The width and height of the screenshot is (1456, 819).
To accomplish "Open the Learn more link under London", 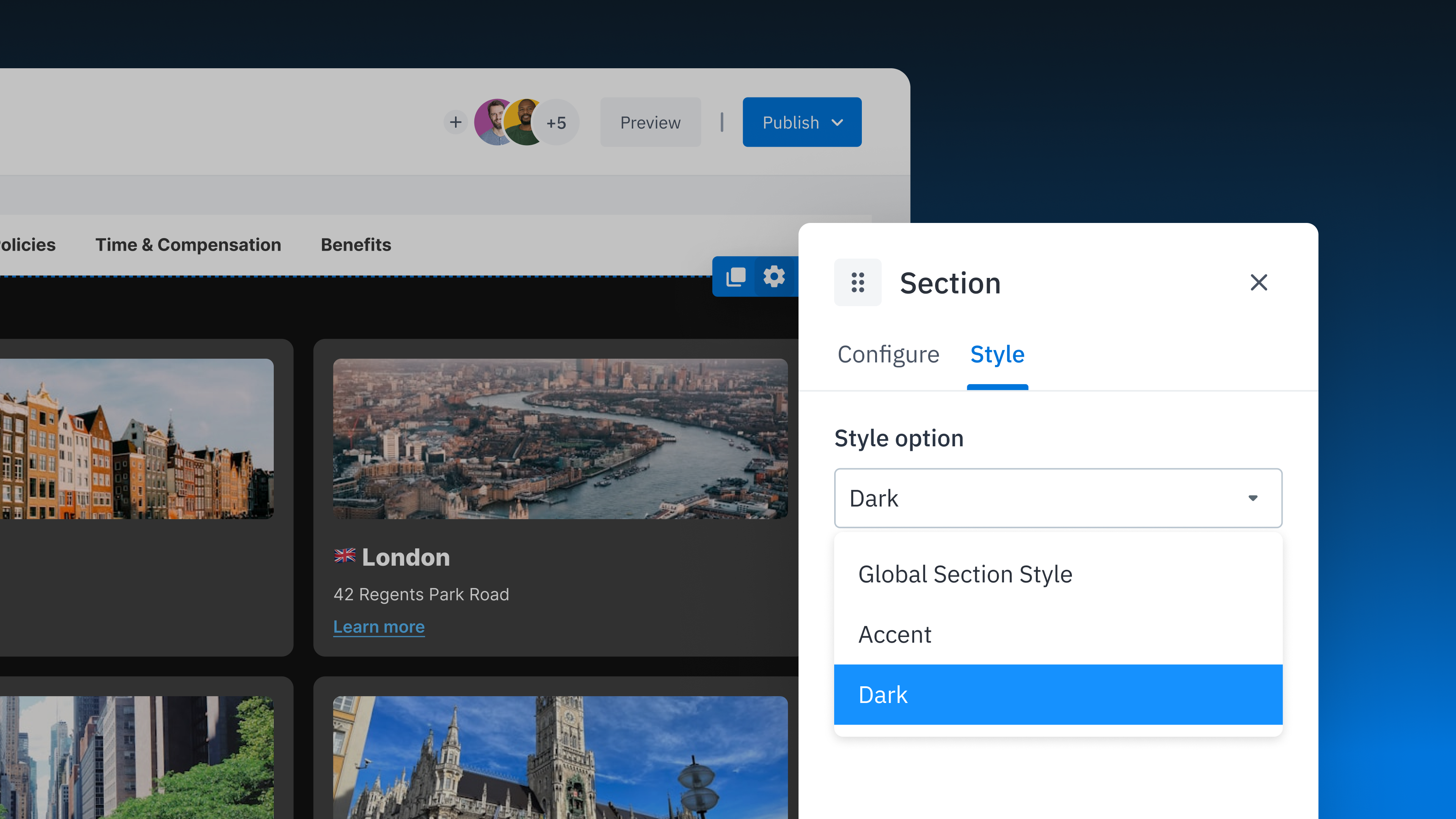I will coord(379,626).
